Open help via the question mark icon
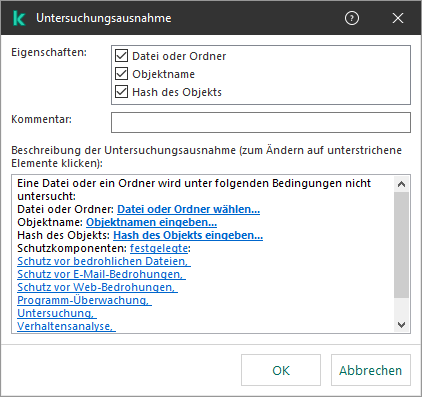The width and height of the screenshot is (422, 397). 352,18
